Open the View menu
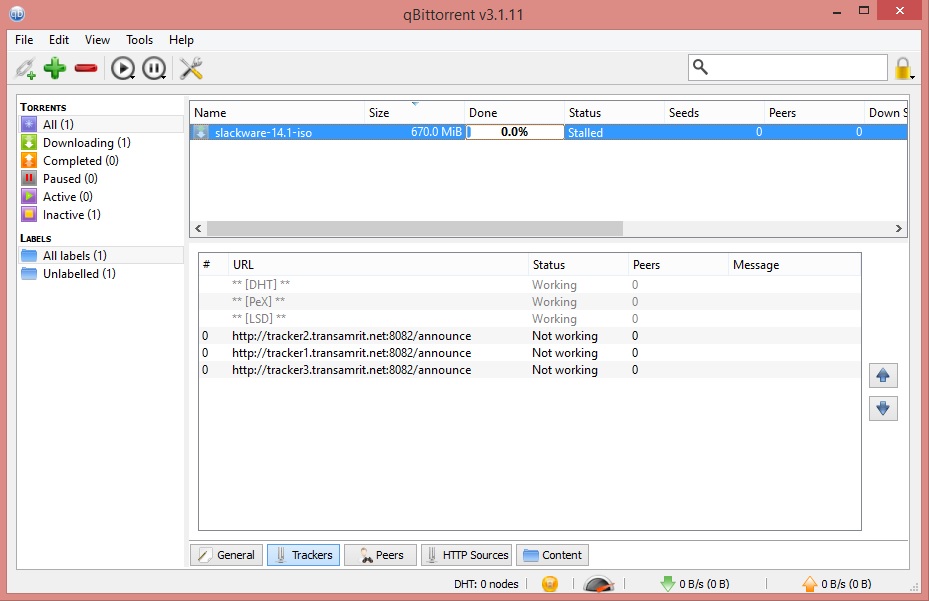The image size is (929, 601). click(x=97, y=40)
